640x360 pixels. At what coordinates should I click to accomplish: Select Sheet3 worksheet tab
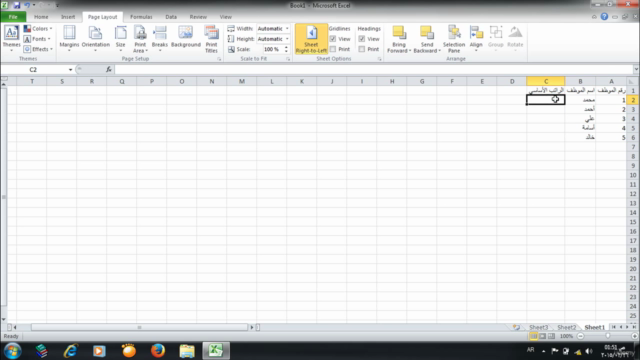(x=538, y=327)
